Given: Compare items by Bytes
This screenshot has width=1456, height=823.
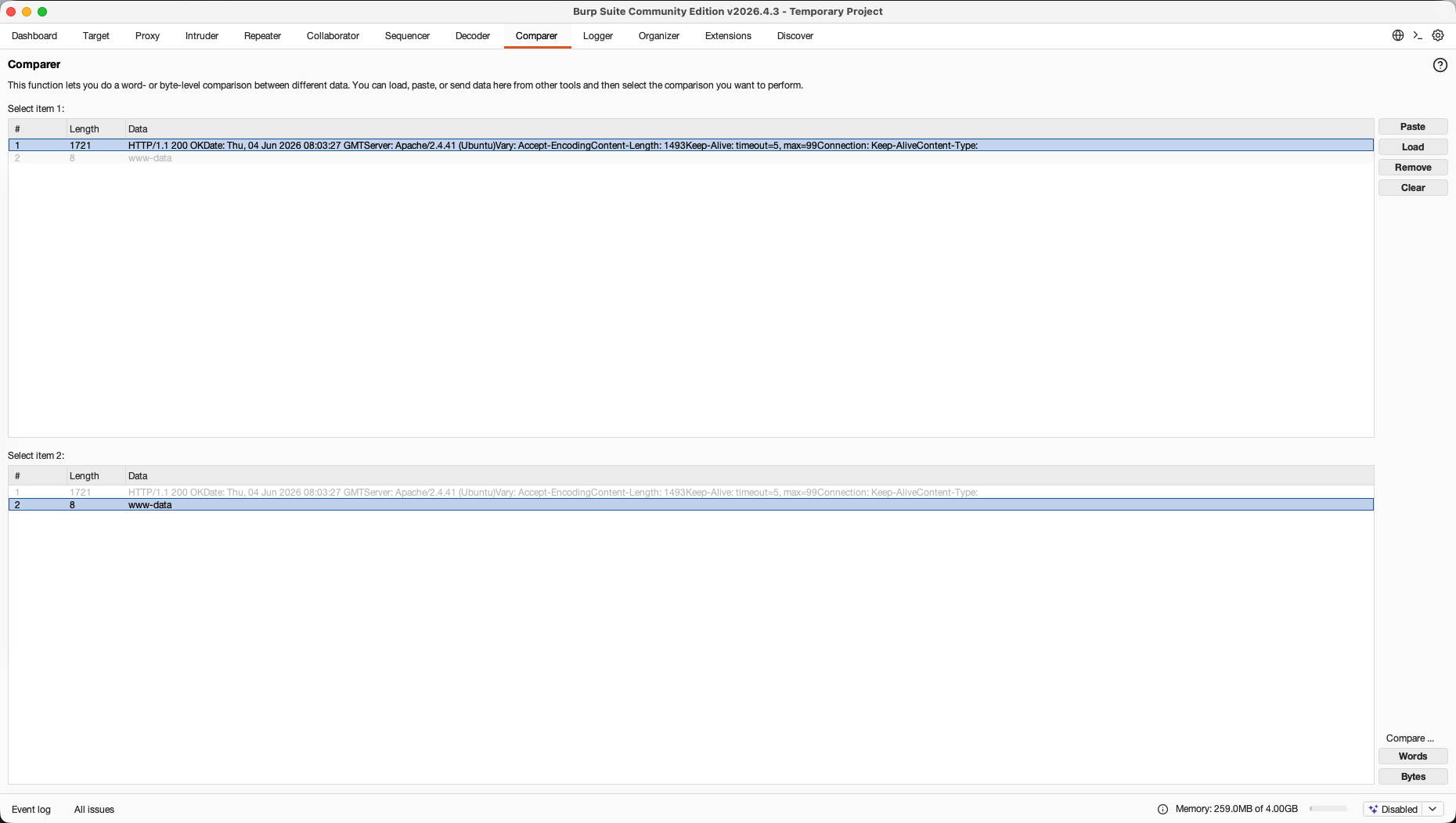Looking at the screenshot, I should click(x=1413, y=777).
